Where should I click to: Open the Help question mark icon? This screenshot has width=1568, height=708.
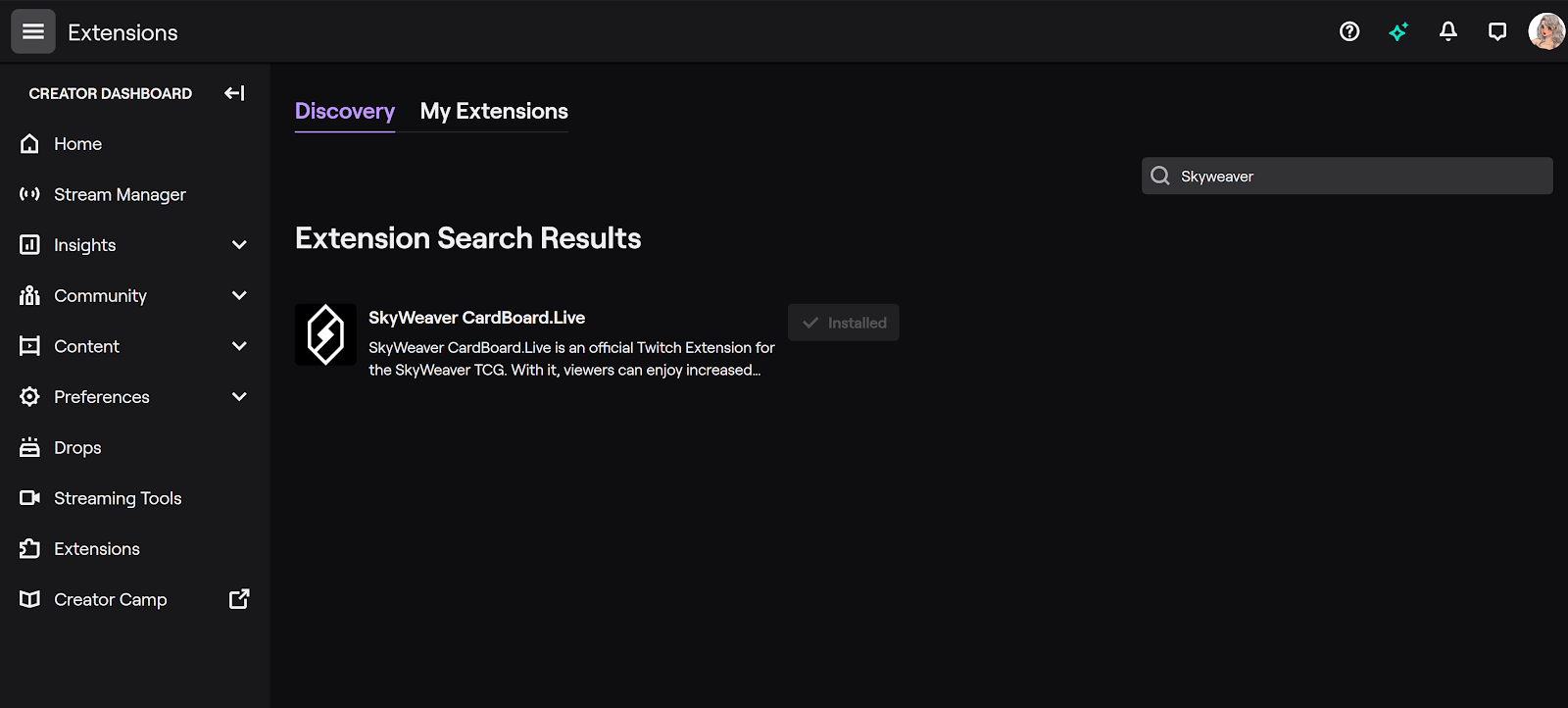[x=1349, y=32]
